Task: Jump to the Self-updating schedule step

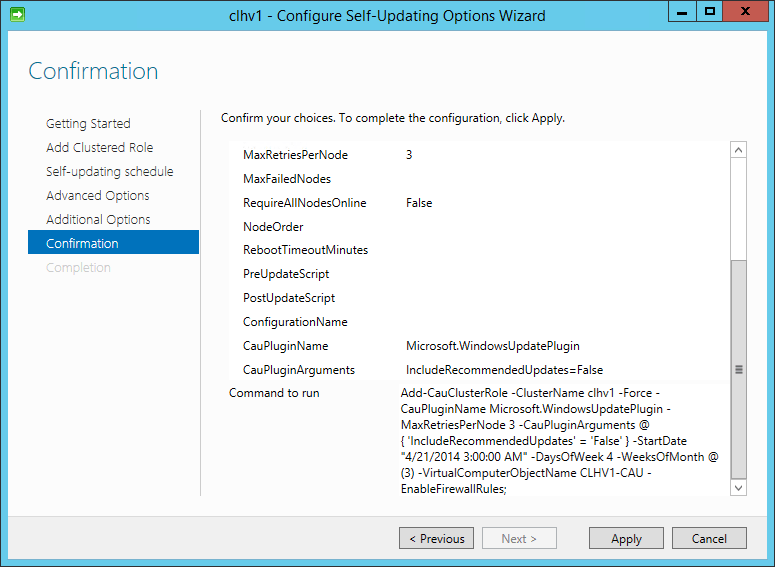Action: pyautogui.click(x=110, y=172)
